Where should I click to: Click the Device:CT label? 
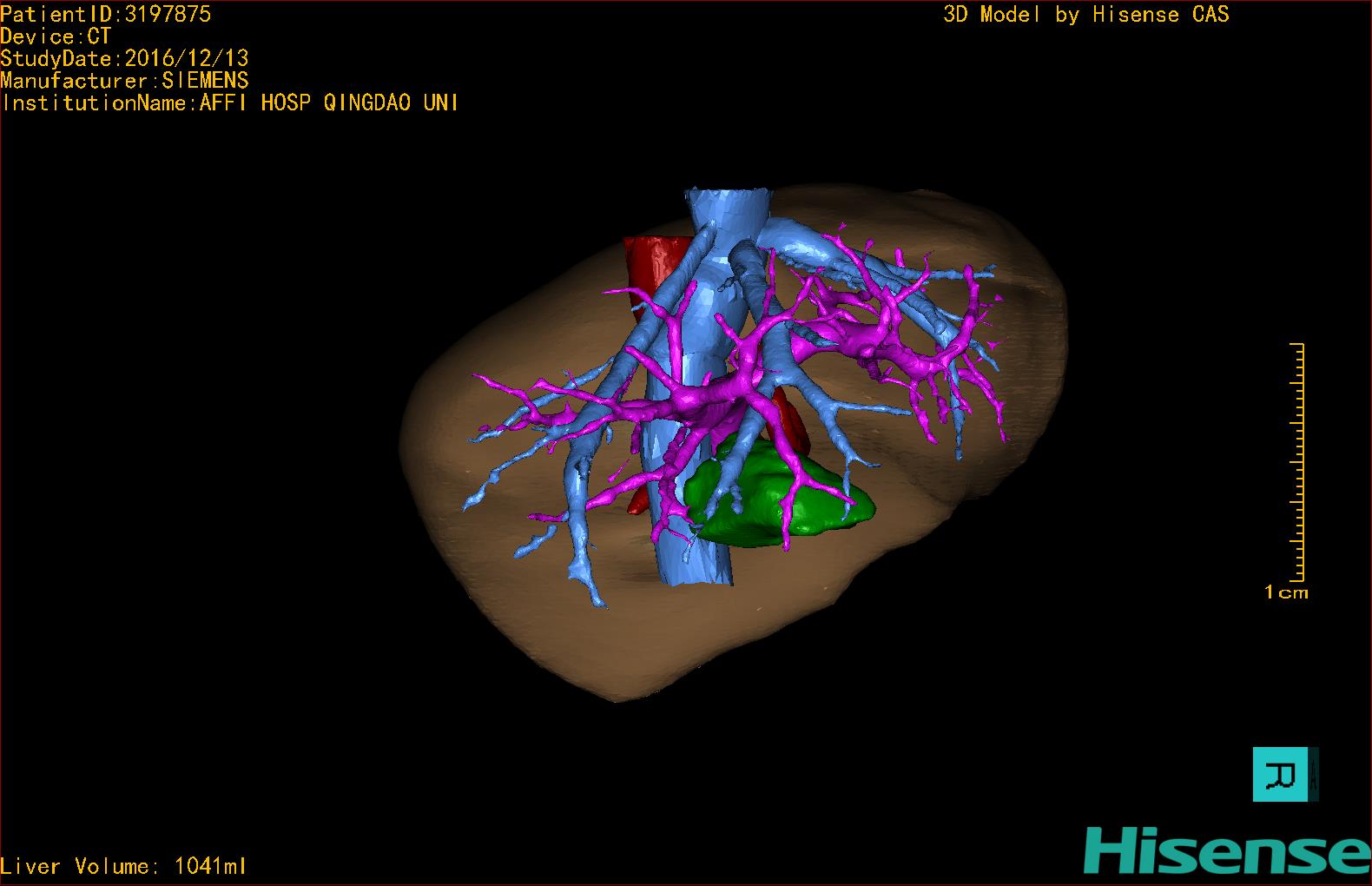click(x=56, y=36)
